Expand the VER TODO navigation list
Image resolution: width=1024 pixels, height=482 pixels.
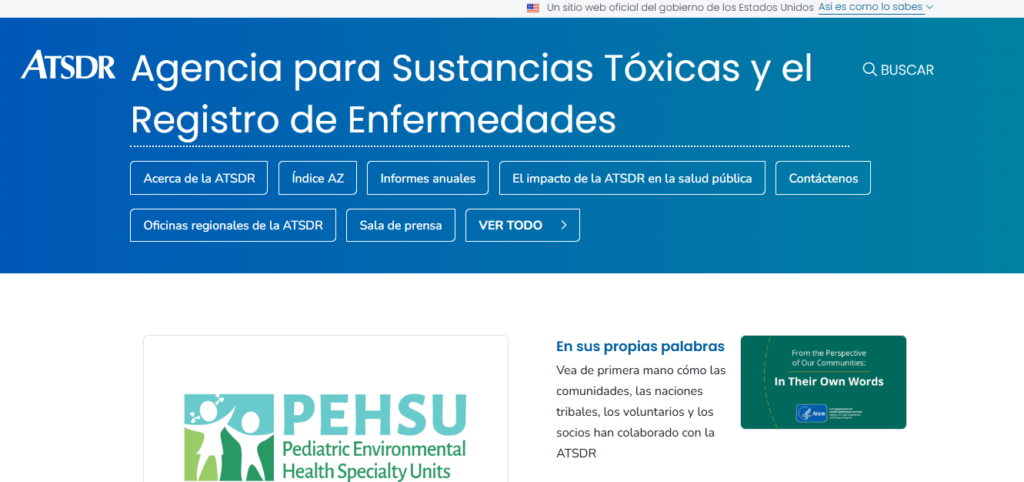[x=522, y=225]
